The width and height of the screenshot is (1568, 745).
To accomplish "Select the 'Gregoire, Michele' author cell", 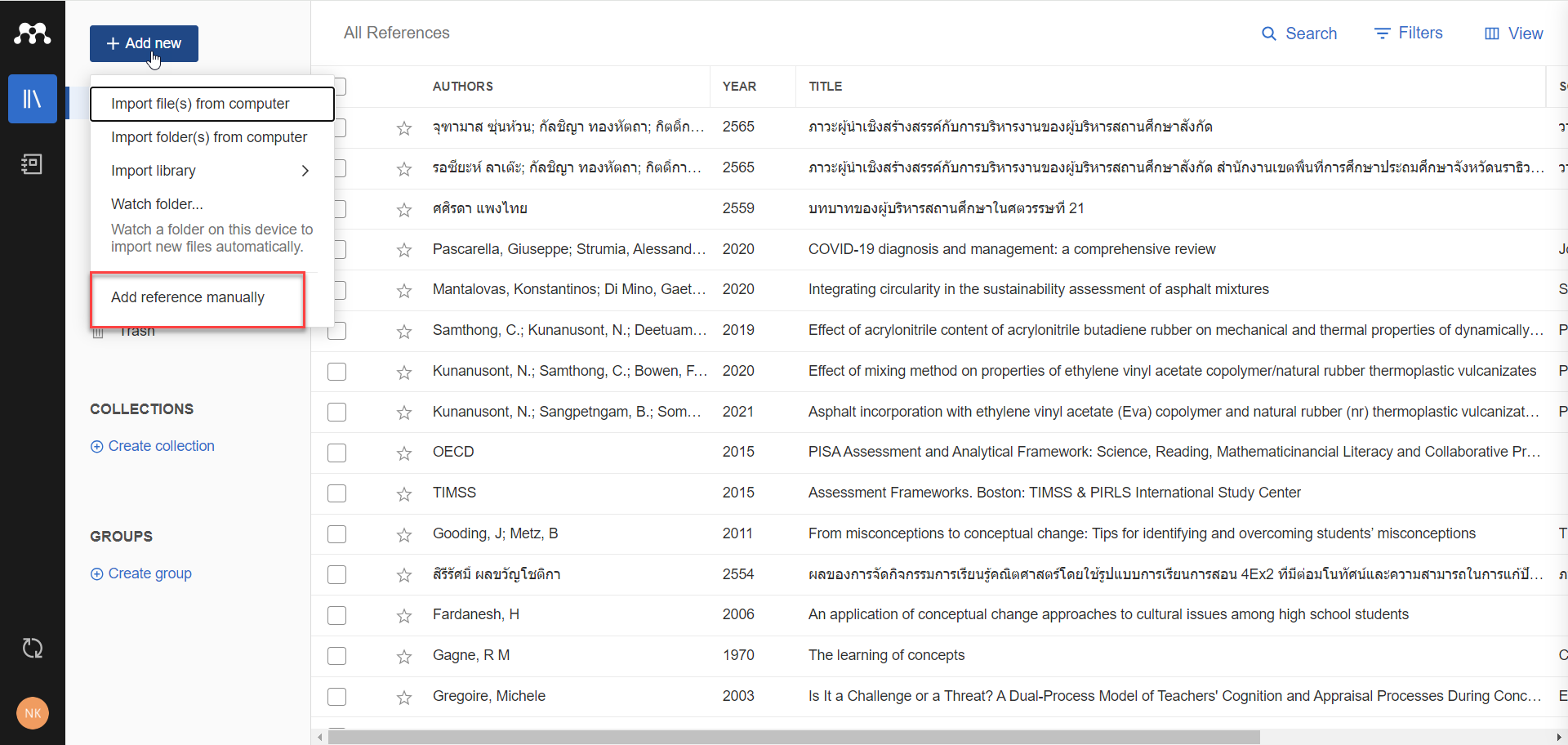I will coord(489,697).
